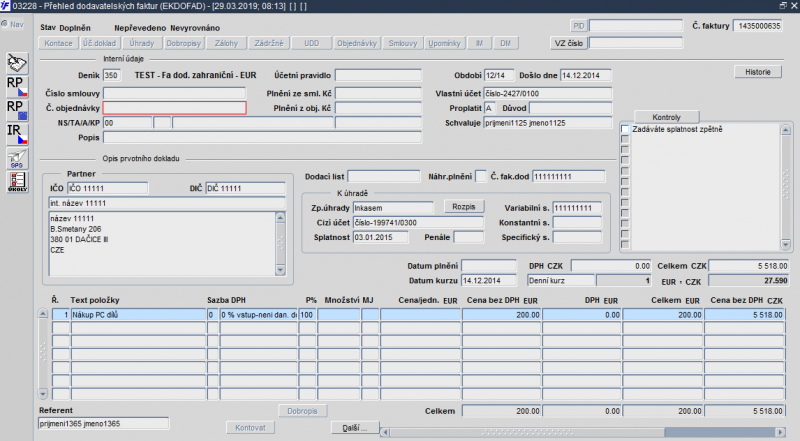This screenshot has width=800, height=441.
Task: Click the UDD button
Action: click(x=312, y=43)
